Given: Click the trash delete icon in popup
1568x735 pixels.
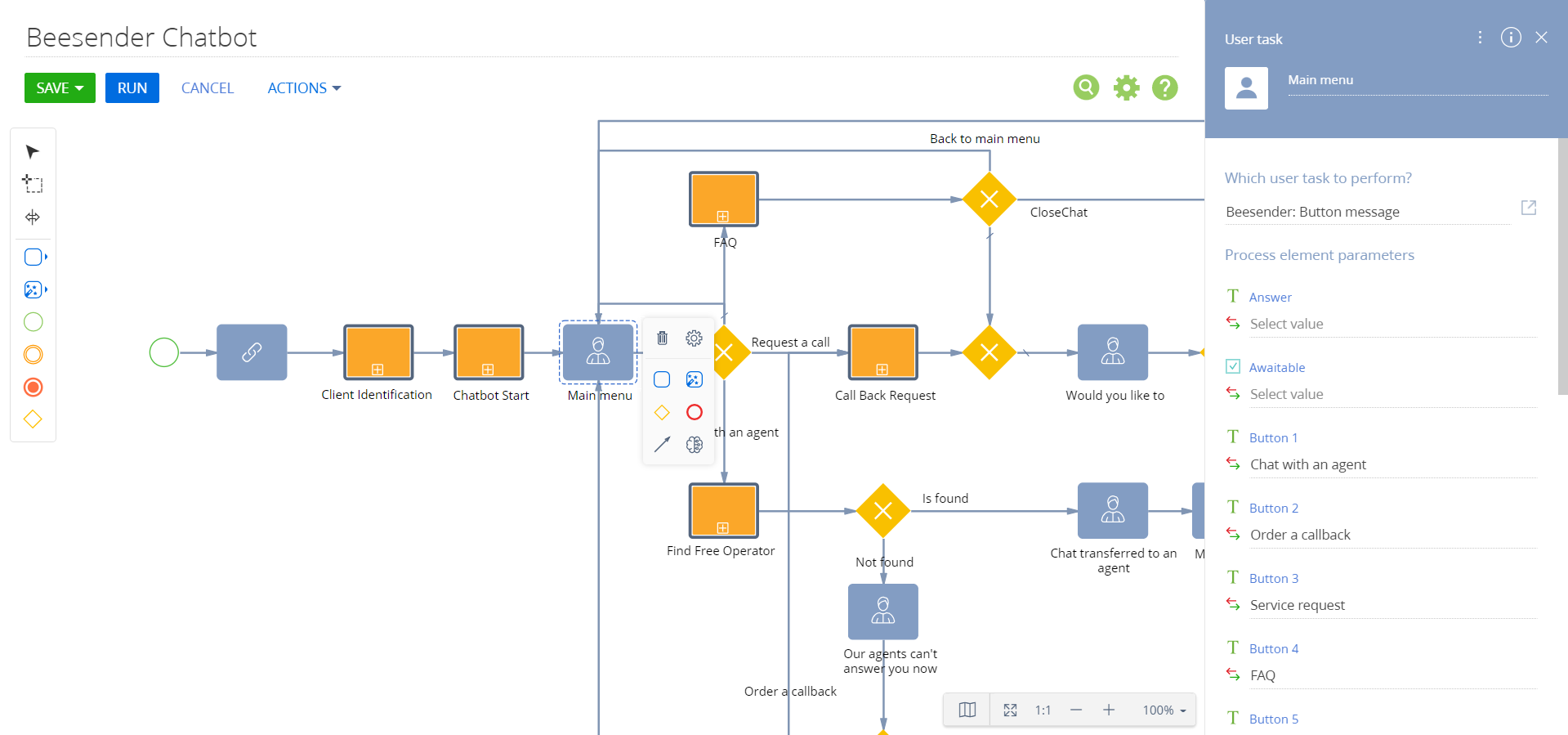Looking at the screenshot, I should [662, 338].
